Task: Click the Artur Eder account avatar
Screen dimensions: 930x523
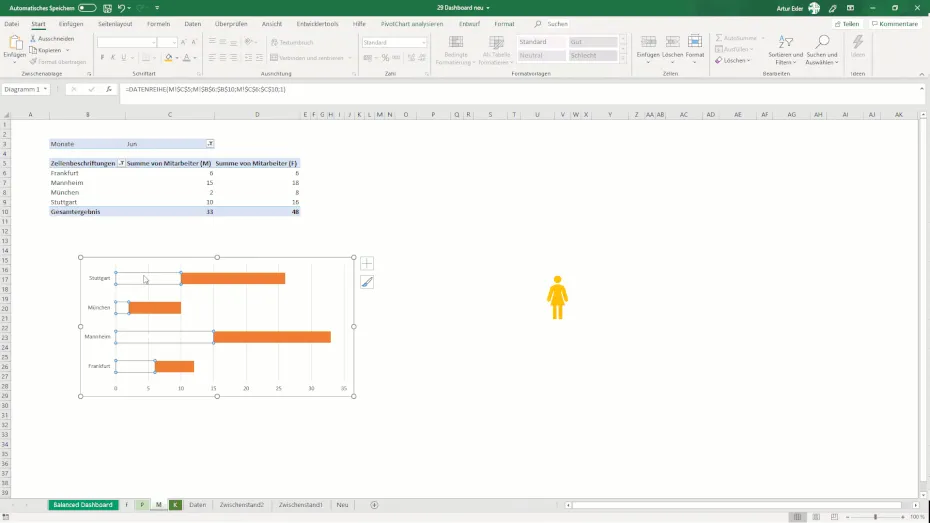Action: click(814, 8)
